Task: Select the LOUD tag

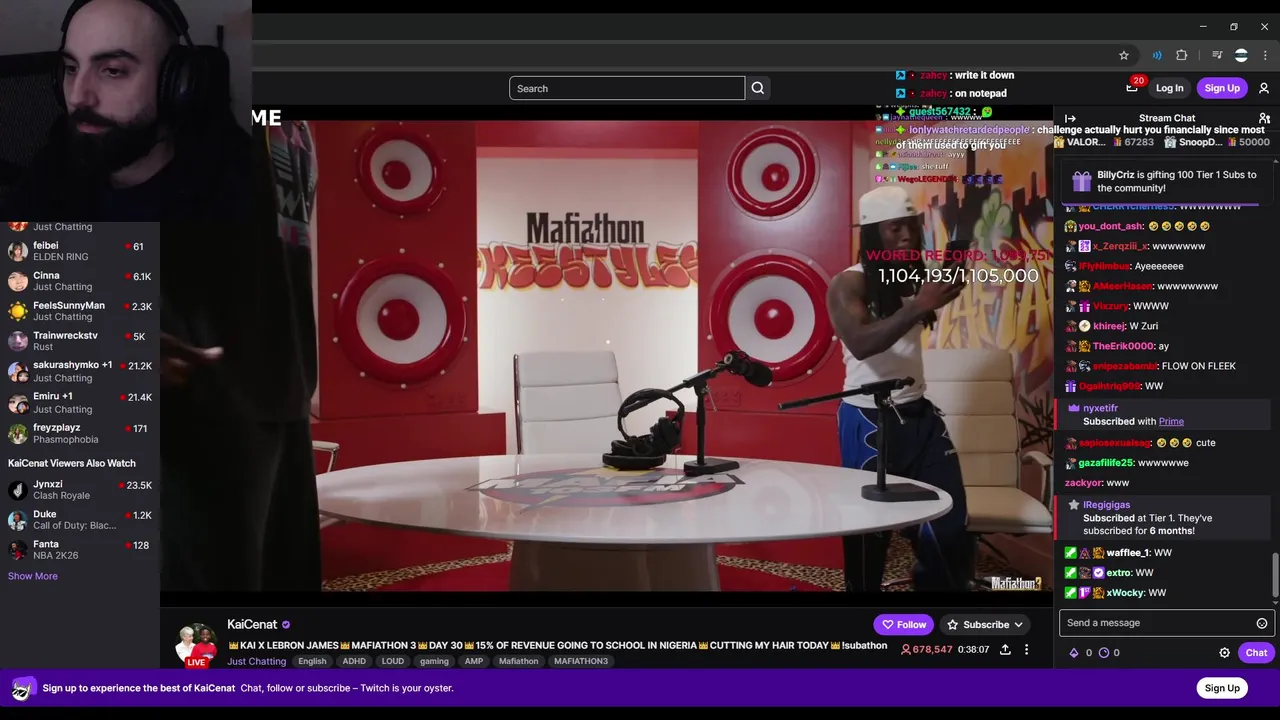Action: point(393,661)
